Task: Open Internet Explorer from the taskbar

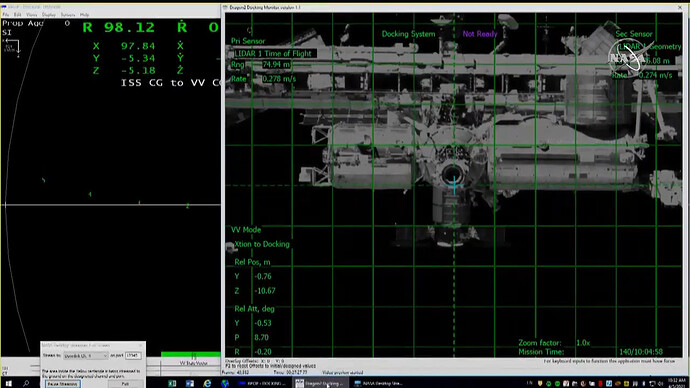Action: click(207, 384)
